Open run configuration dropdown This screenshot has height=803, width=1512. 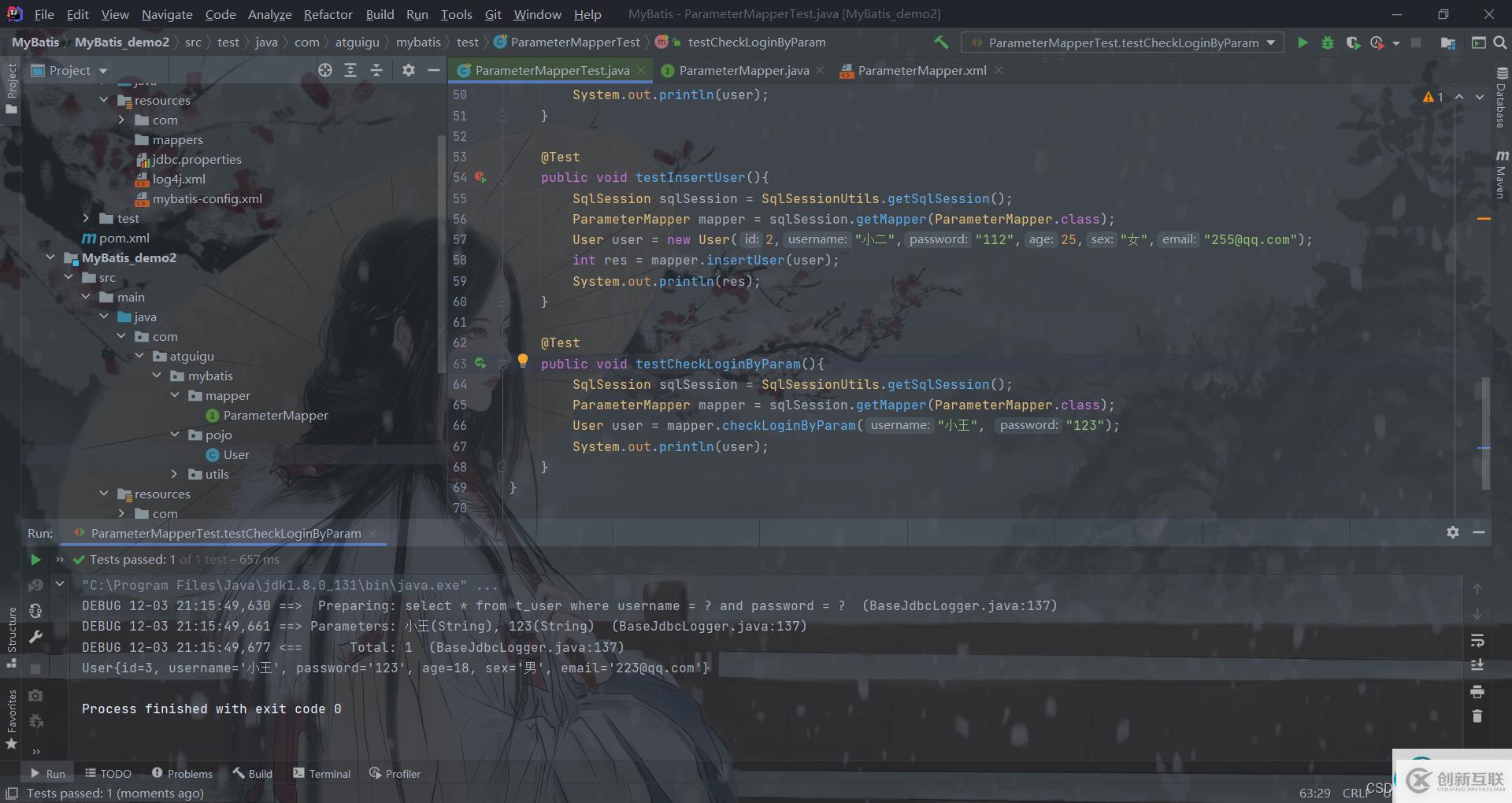[1124, 43]
